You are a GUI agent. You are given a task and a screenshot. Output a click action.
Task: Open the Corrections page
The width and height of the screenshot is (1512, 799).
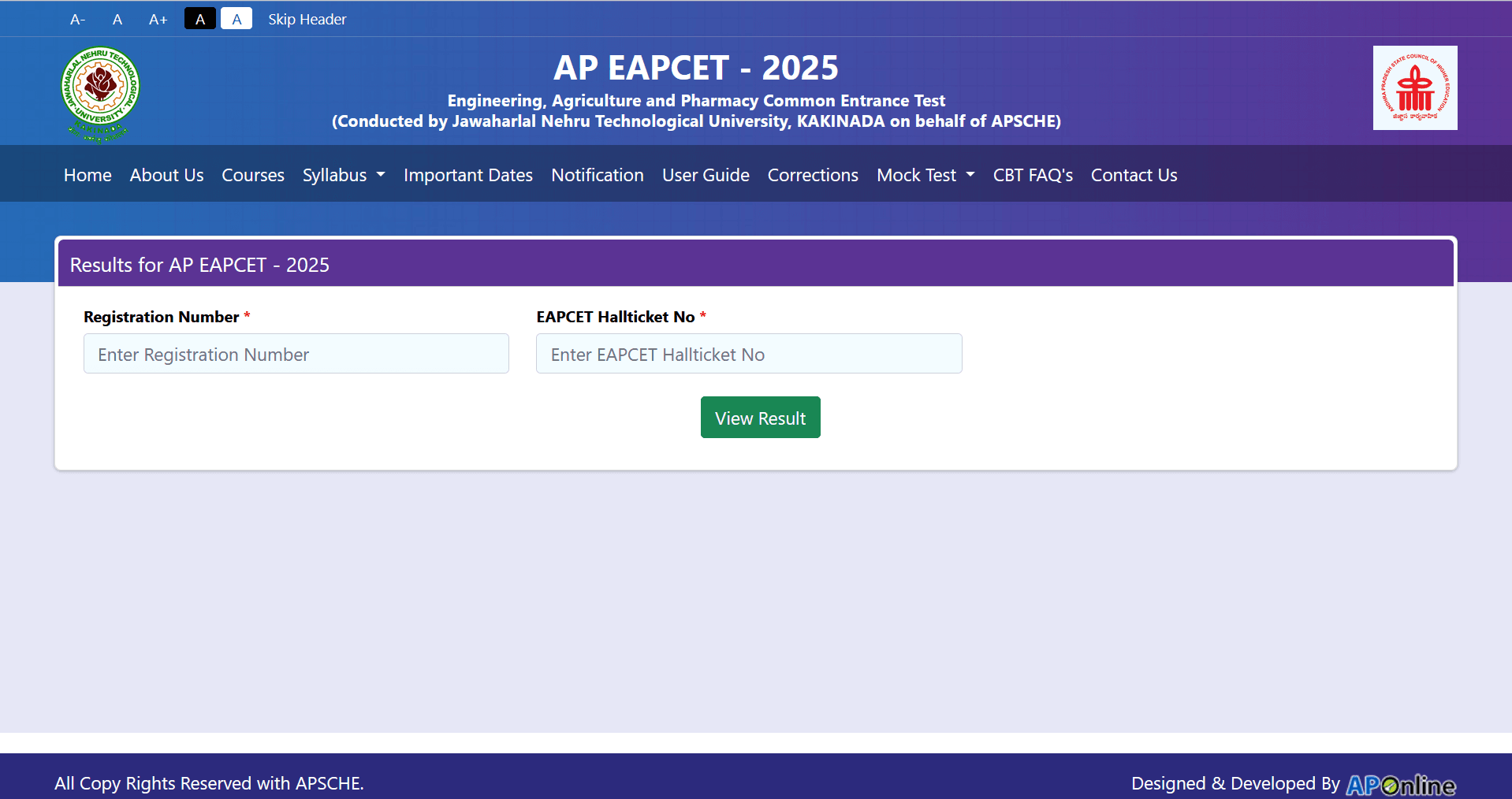click(x=813, y=175)
